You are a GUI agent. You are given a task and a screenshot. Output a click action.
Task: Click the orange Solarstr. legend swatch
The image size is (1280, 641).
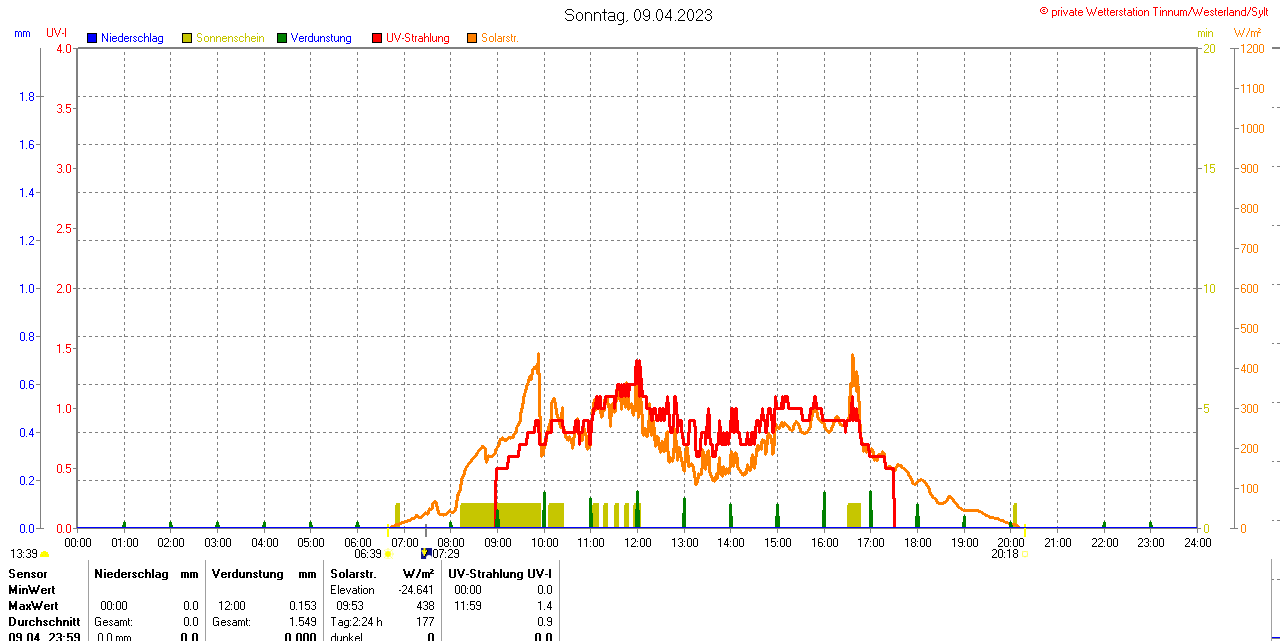coord(472,38)
